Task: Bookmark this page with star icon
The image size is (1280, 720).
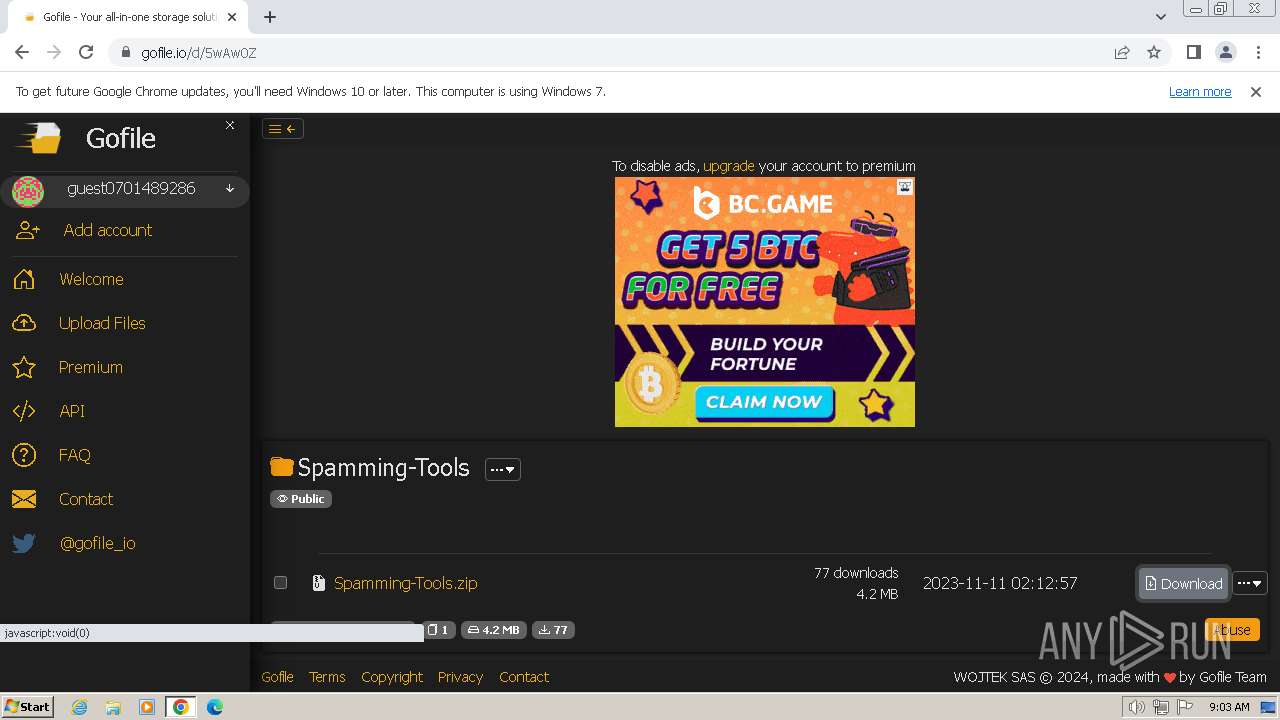Action: click(1154, 52)
